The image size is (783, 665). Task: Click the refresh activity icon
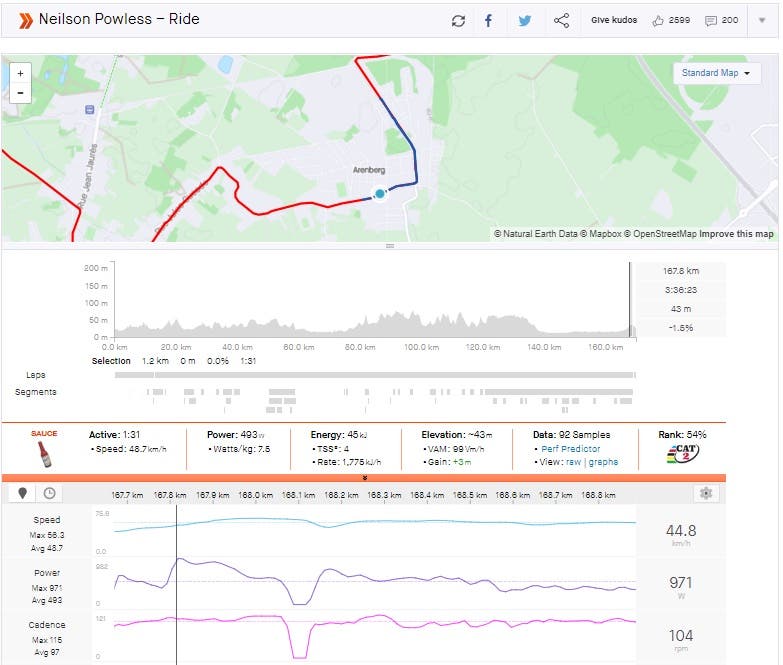(x=458, y=20)
